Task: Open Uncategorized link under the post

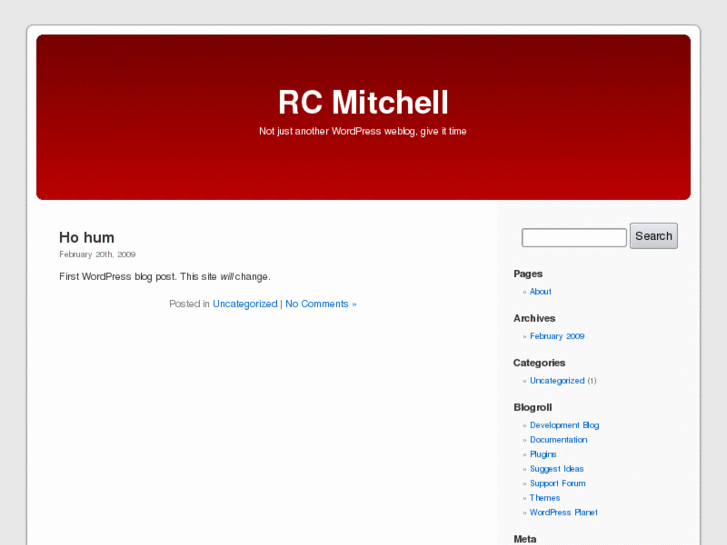Action: tap(245, 304)
